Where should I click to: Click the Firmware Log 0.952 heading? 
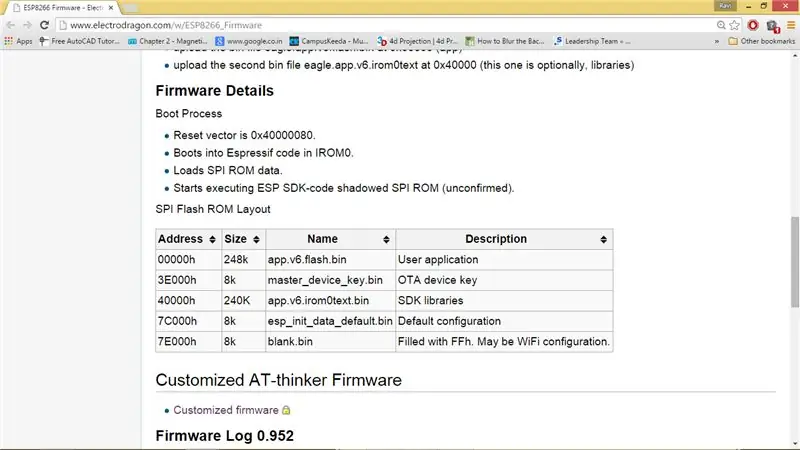[x=224, y=436]
